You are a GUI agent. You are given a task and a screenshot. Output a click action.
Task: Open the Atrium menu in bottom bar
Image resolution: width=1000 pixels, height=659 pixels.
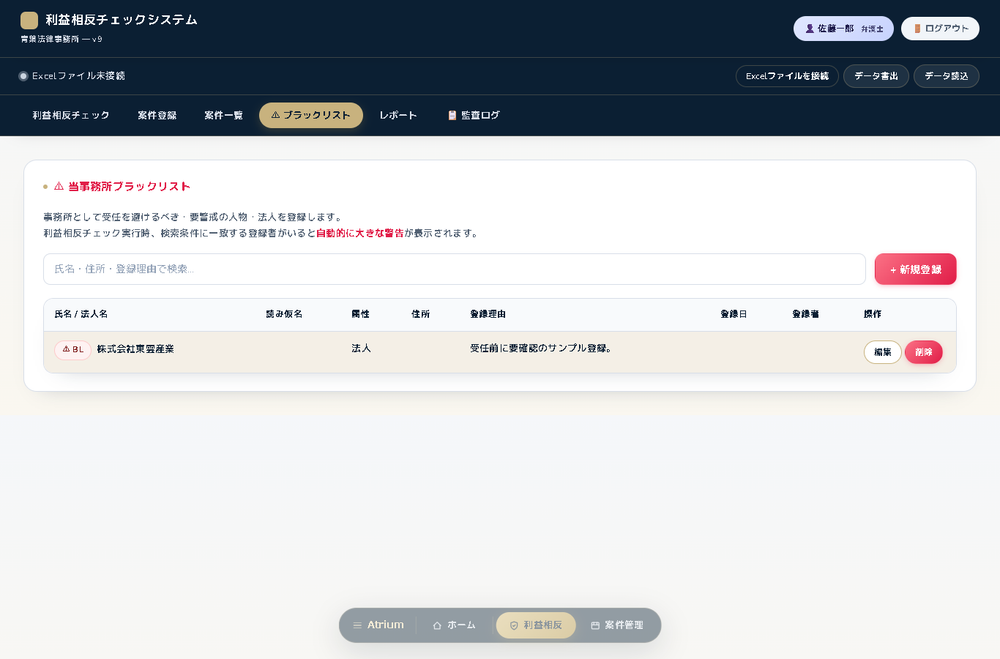coord(379,625)
